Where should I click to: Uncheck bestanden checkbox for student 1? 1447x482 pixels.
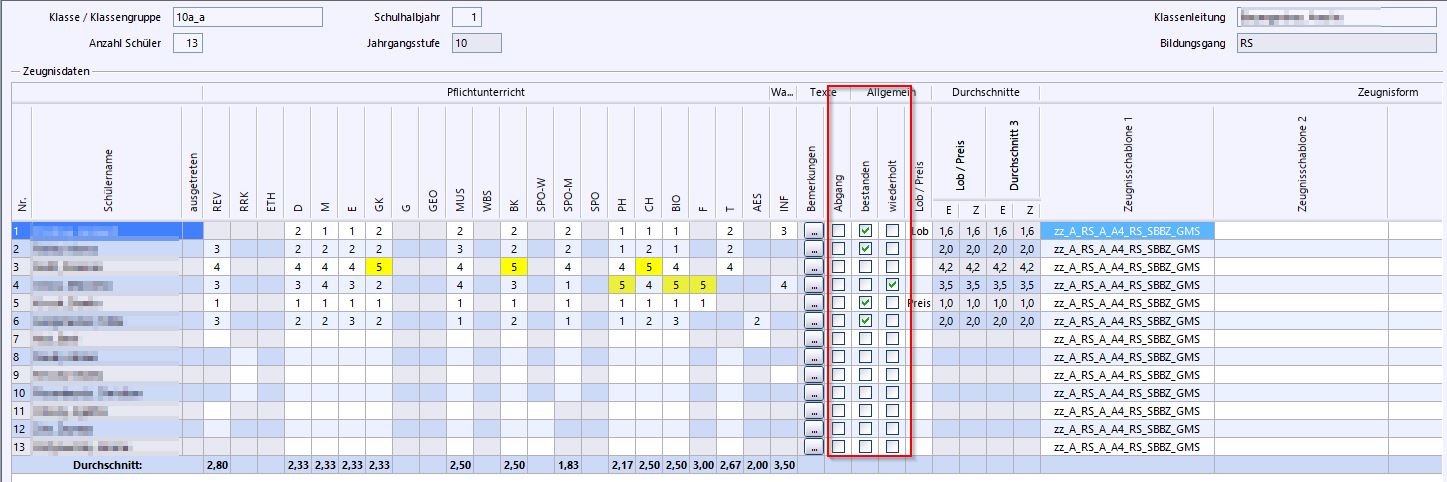click(866, 231)
